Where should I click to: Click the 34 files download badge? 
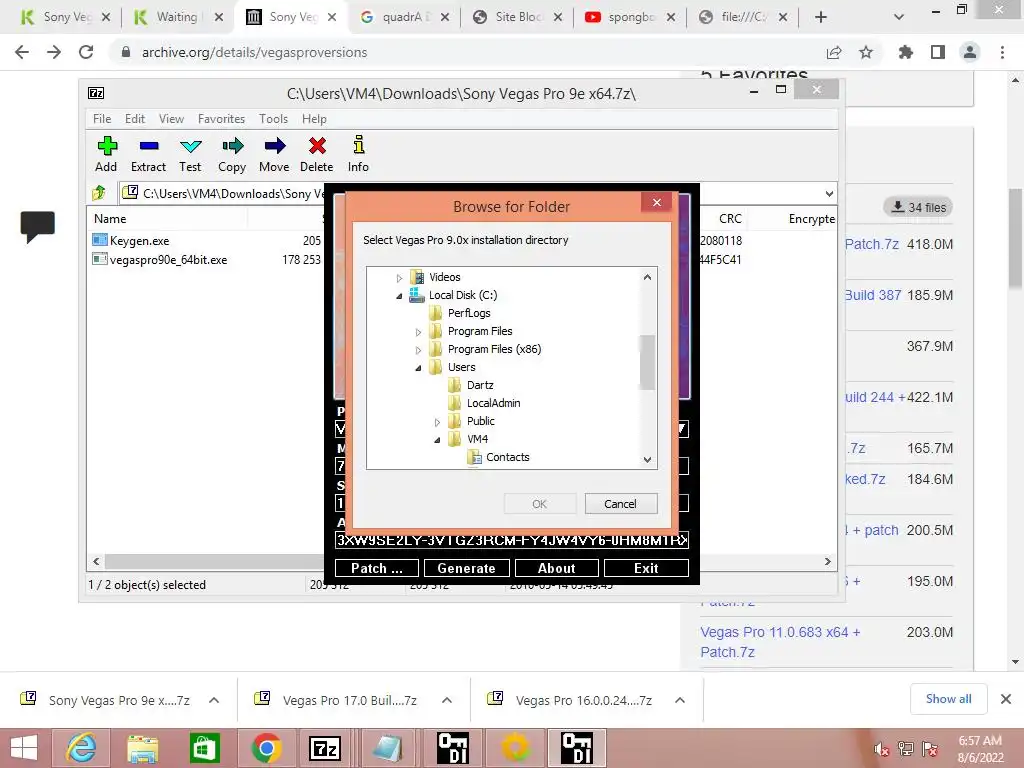tap(918, 207)
